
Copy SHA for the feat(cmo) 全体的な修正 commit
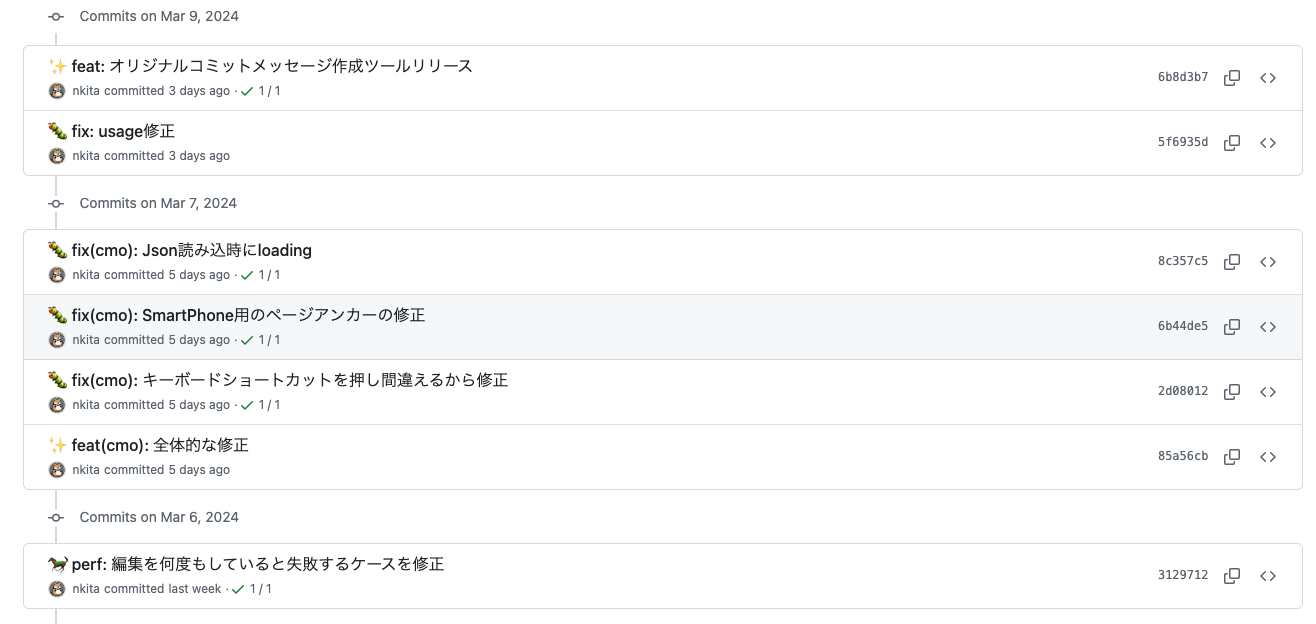[x=1232, y=456]
